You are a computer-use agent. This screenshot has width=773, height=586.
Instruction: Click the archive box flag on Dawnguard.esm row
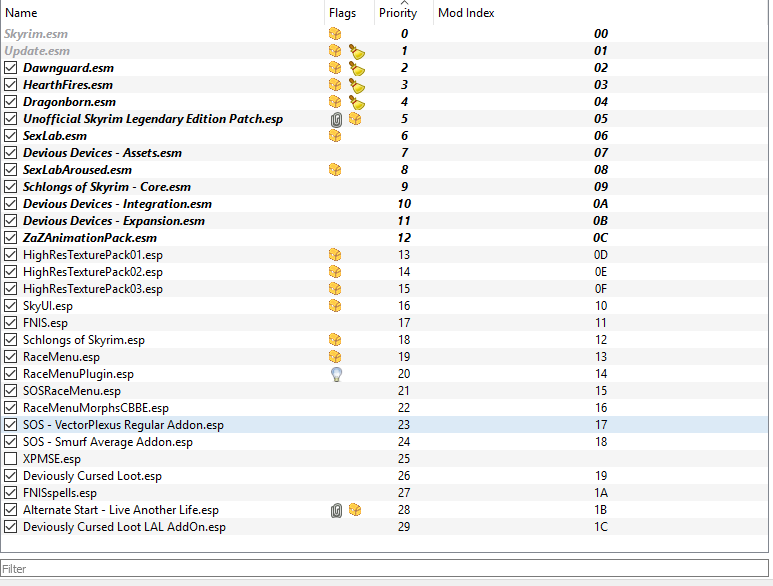coord(335,68)
